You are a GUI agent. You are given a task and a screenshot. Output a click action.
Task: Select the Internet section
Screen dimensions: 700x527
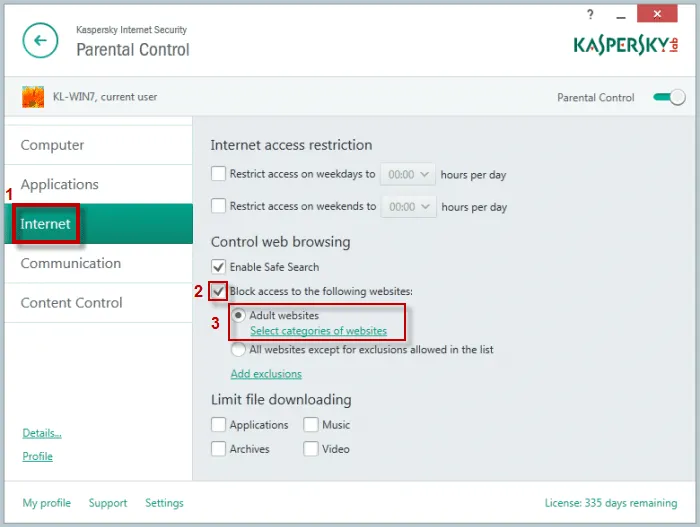point(99,224)
